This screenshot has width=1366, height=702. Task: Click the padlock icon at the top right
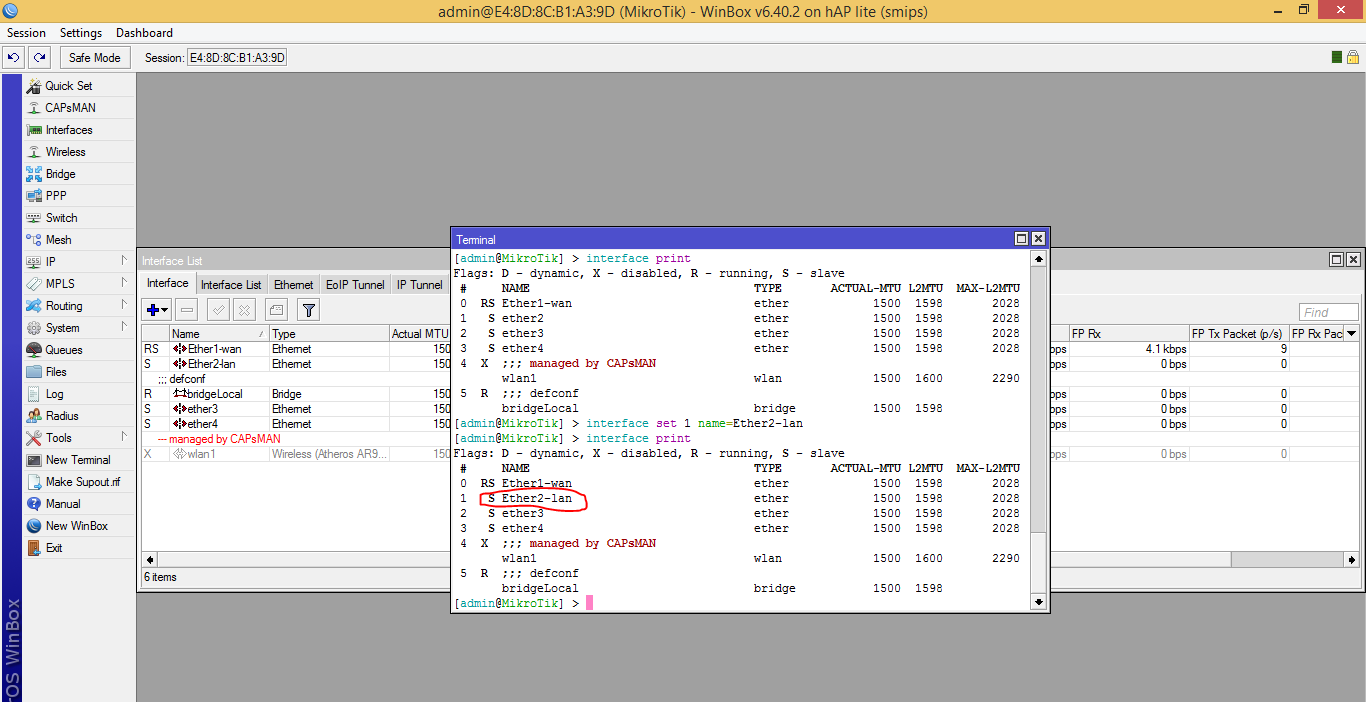1352,58
